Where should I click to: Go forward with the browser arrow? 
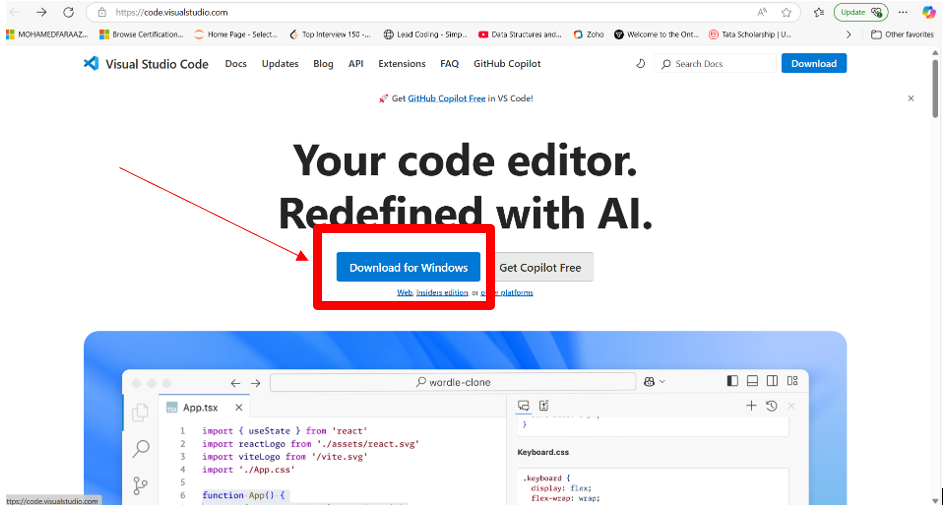point(41,12)
